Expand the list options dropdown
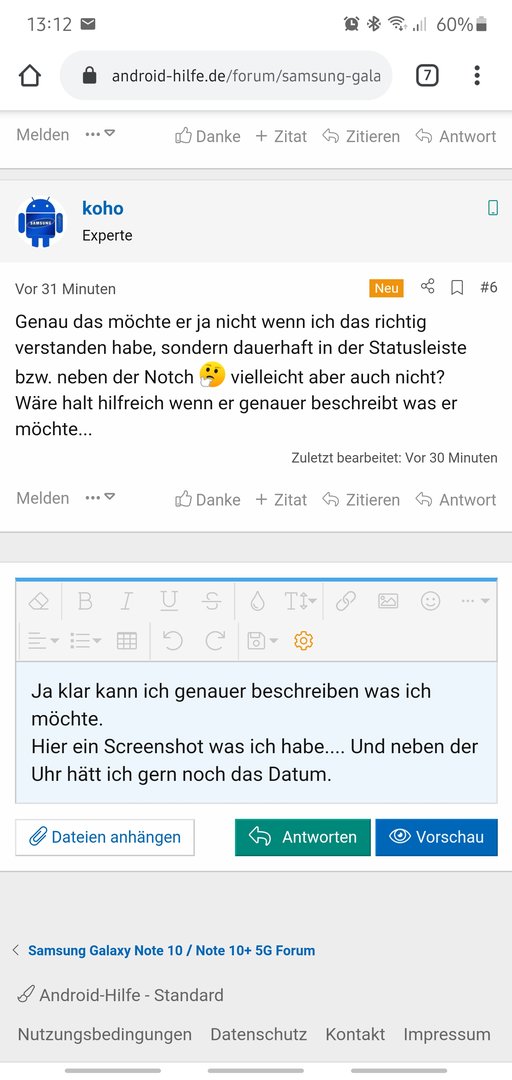Screen dimensions: 512x1080 tap(85, 641)
